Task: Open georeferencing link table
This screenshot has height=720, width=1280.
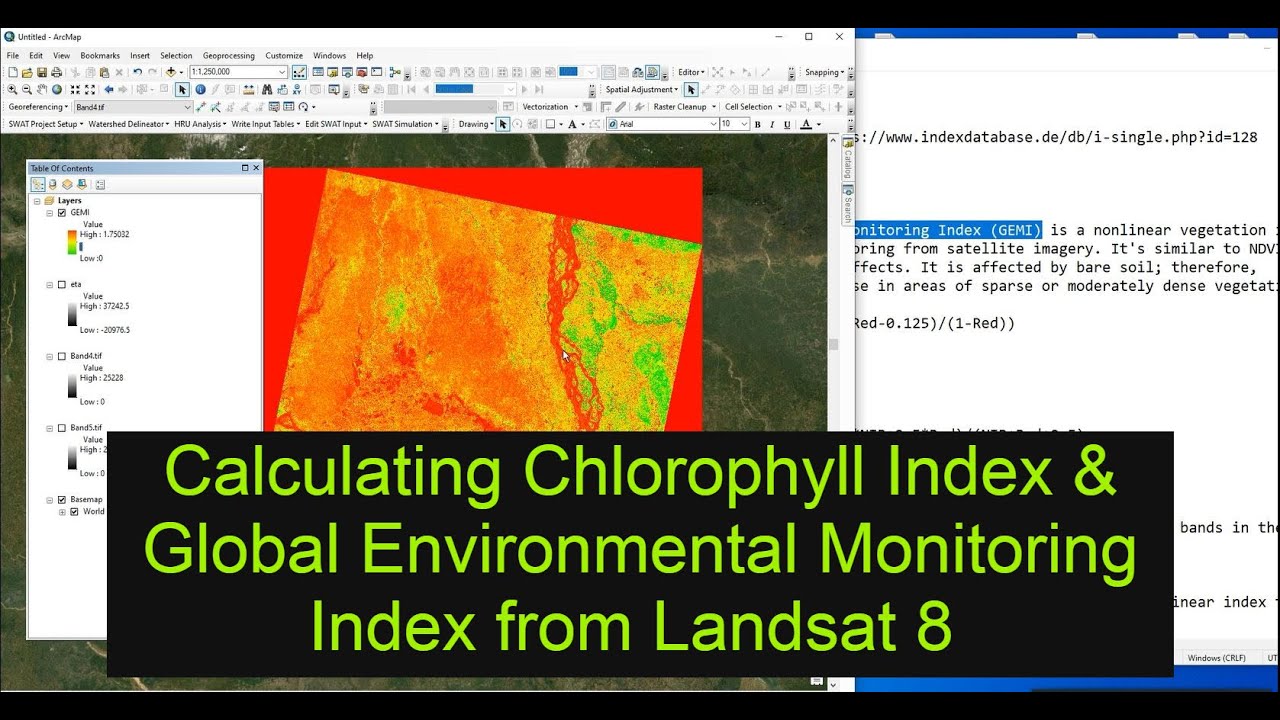Action: pyautogui.click(x=288, y=107)
